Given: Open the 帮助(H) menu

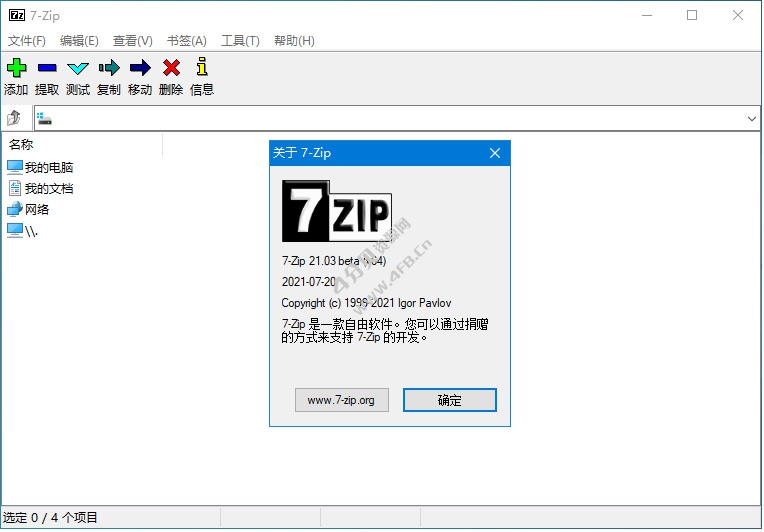Looking at the screenshot, I should pyautogui.click(x=294, y=40).
